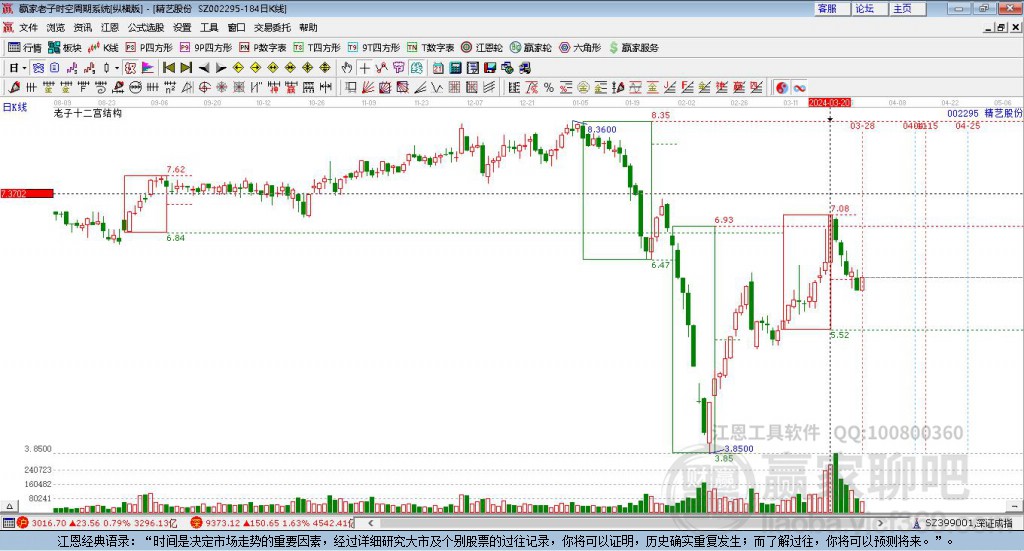Switch to the K线 chart view
This screenshot has width=1024, height=551.
tap(103, 48)
